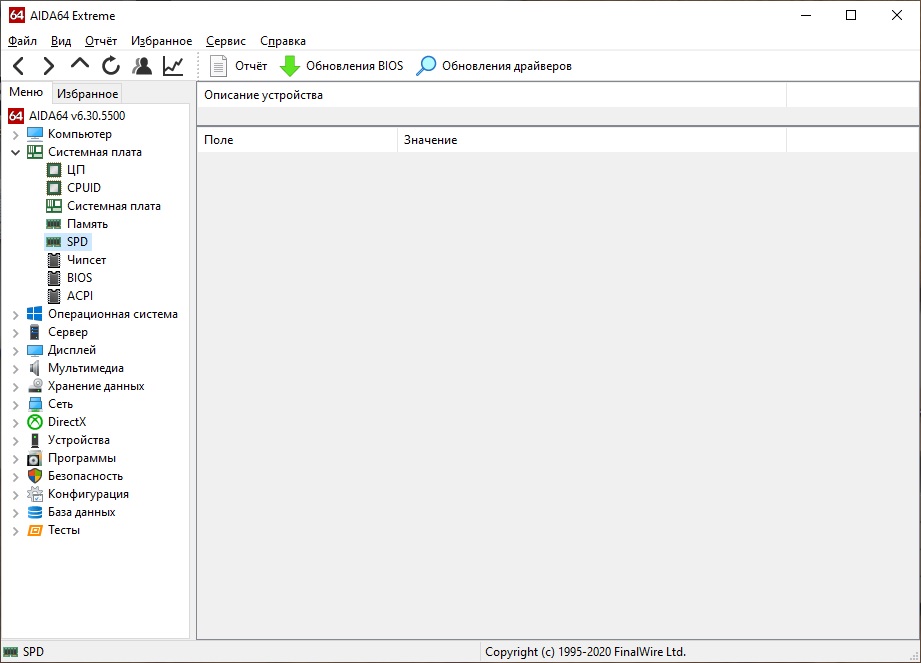Viewport: 921px width, 663px height.
Task: Click the Чипсет chip icon
Action: pyautogui.click(x=54, y=260)
